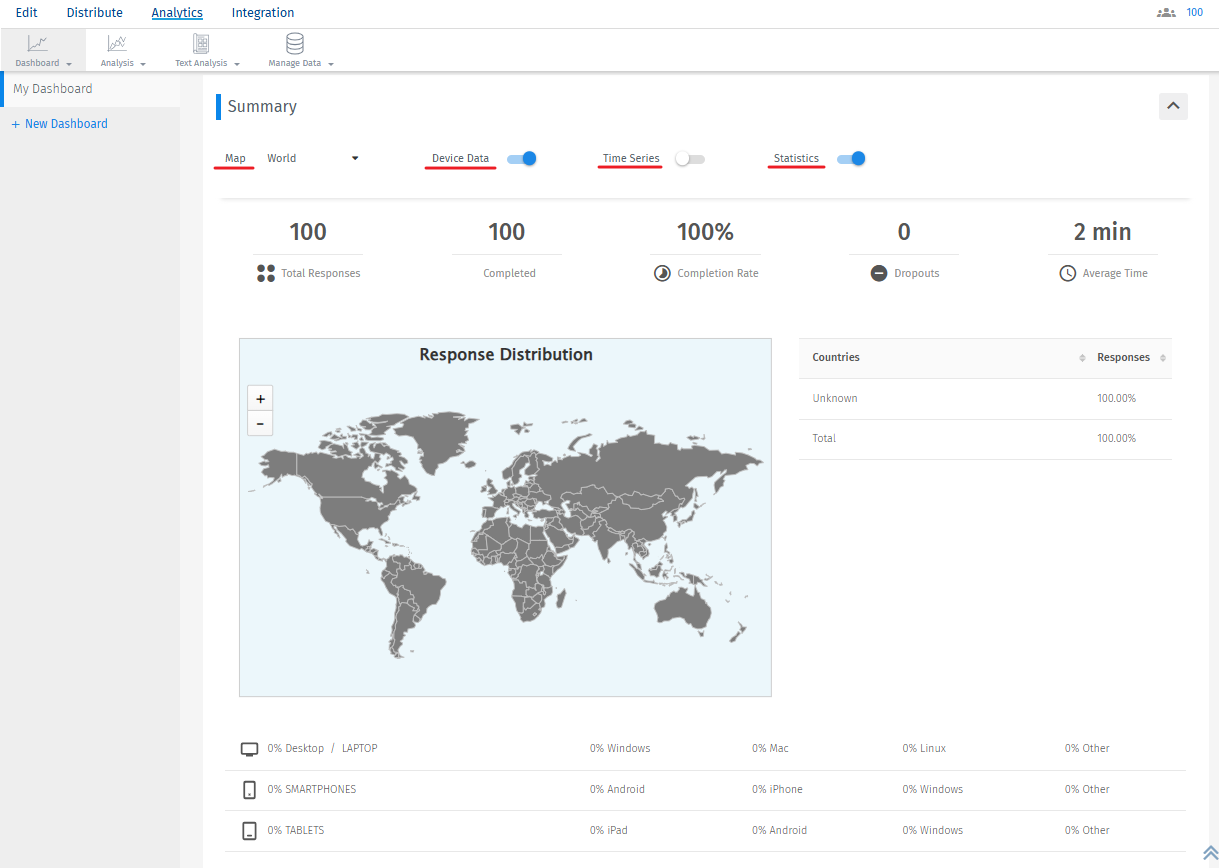Zoom in on the response map
This screenshot has height=868, width=1219.
(x=260, y=398)
